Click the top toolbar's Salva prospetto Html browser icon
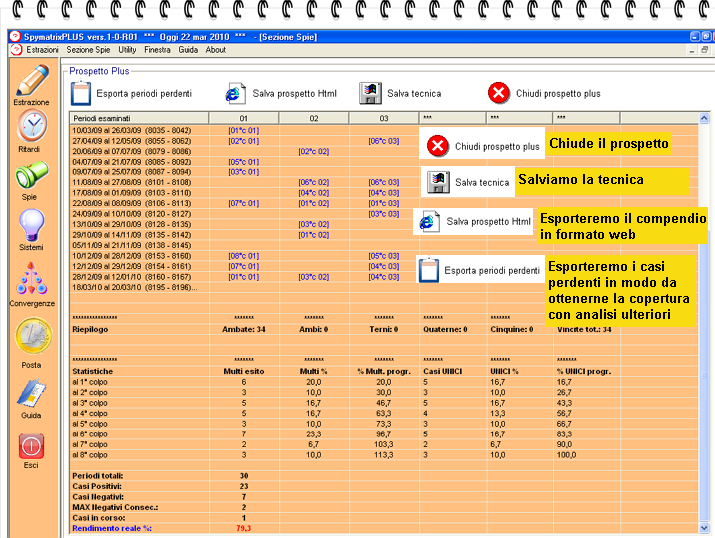The height and width of the screenshot is (538, 715). (236, 93)
